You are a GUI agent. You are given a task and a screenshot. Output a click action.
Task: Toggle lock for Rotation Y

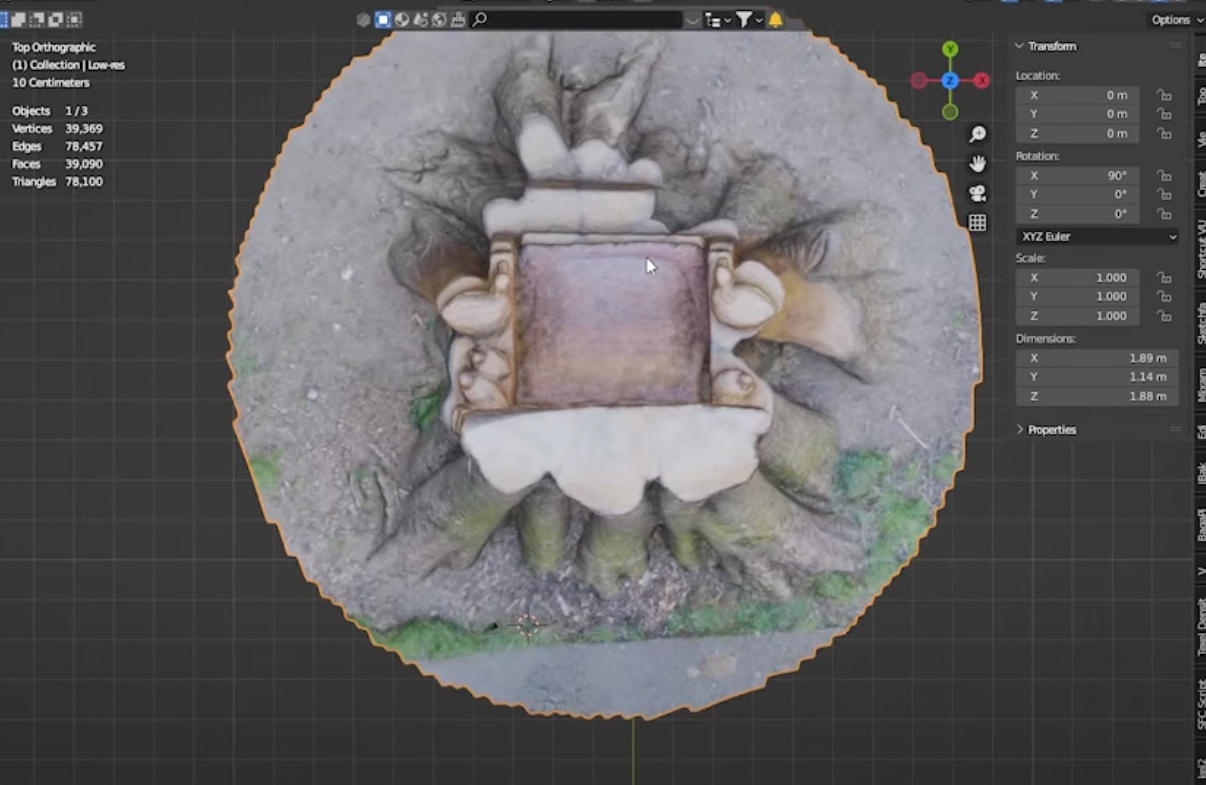pos(1164,194)
